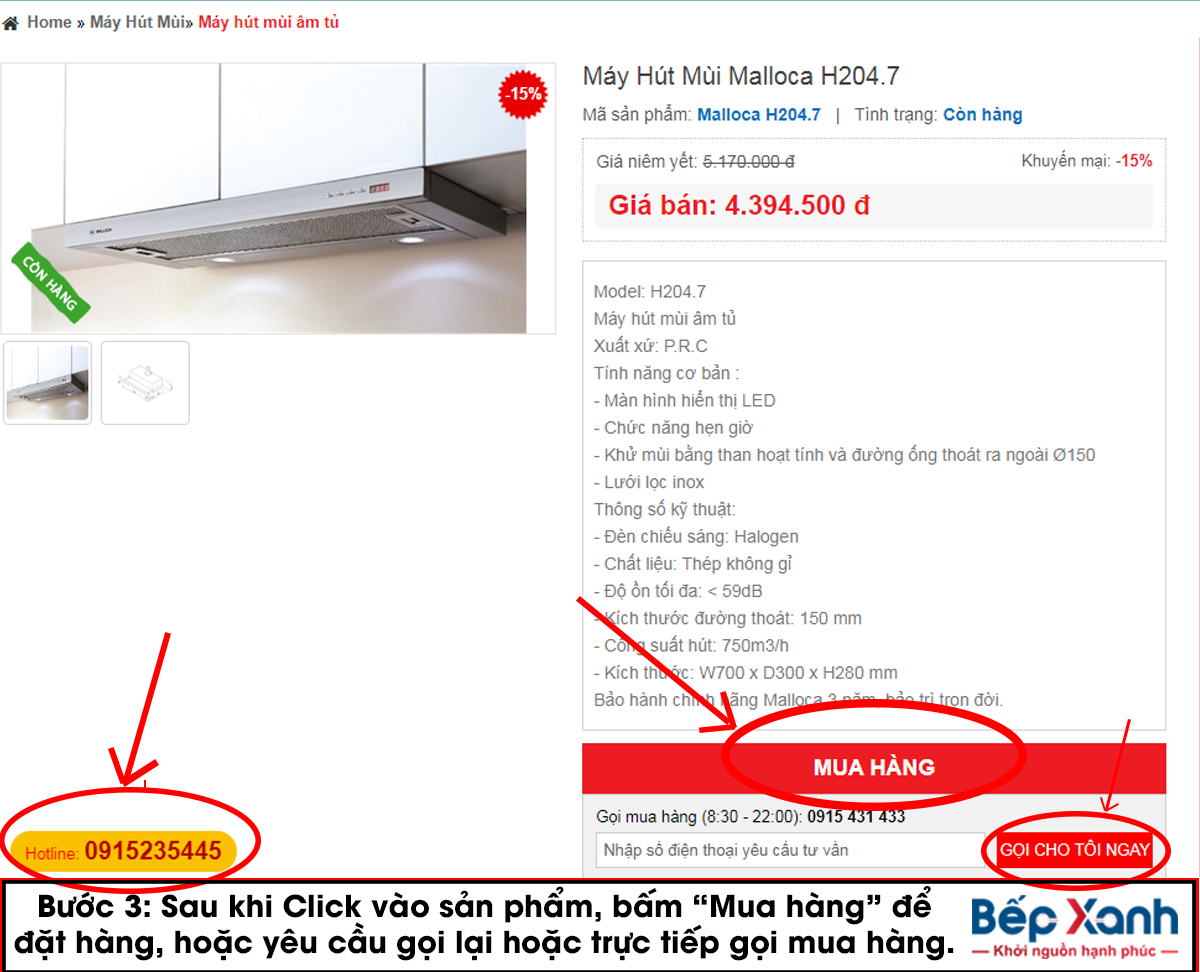Click the order phone number 0915 431 433

click(x=856, y=817)
